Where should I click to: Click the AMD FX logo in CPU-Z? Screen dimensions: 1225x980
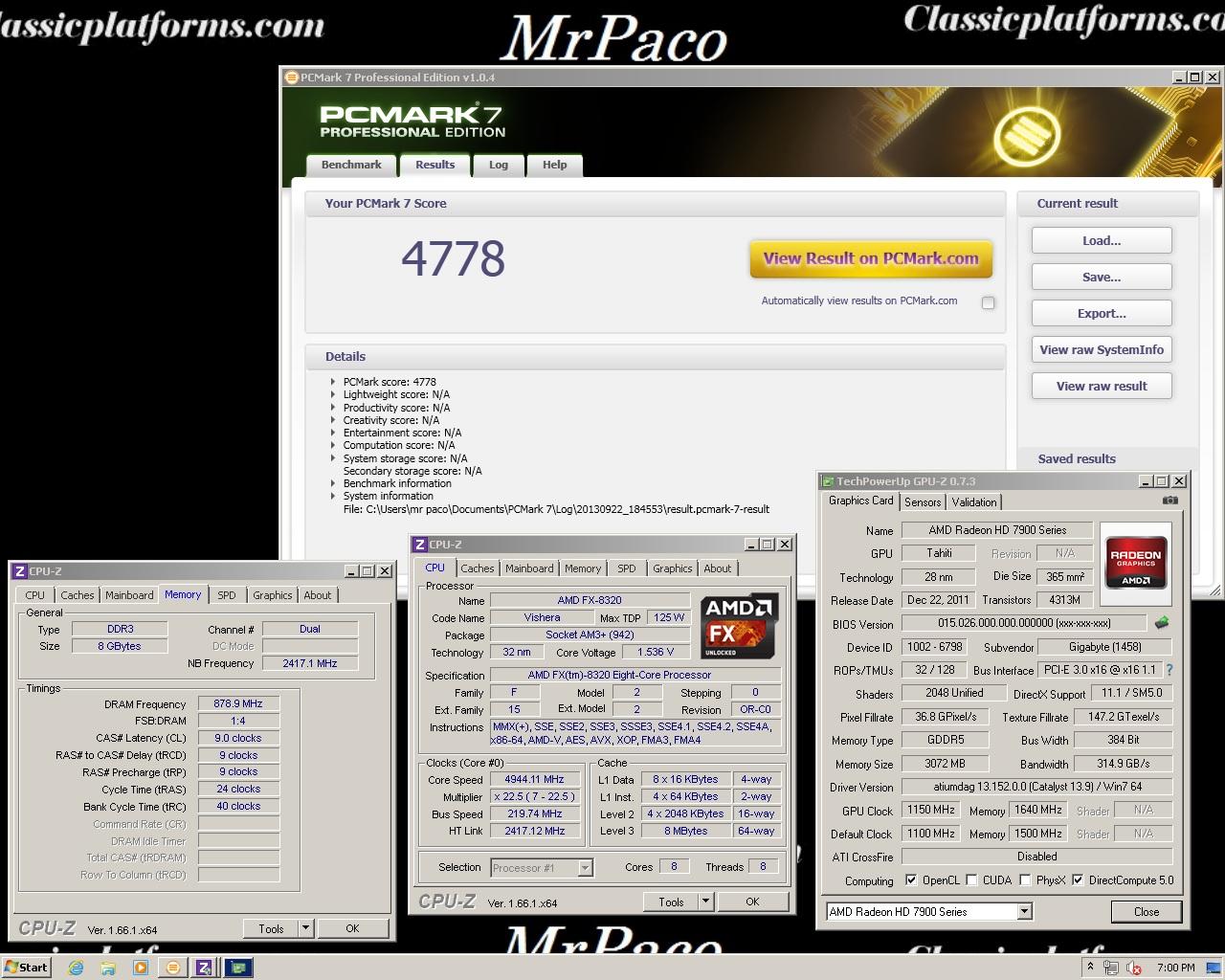[x=739, y=627]
